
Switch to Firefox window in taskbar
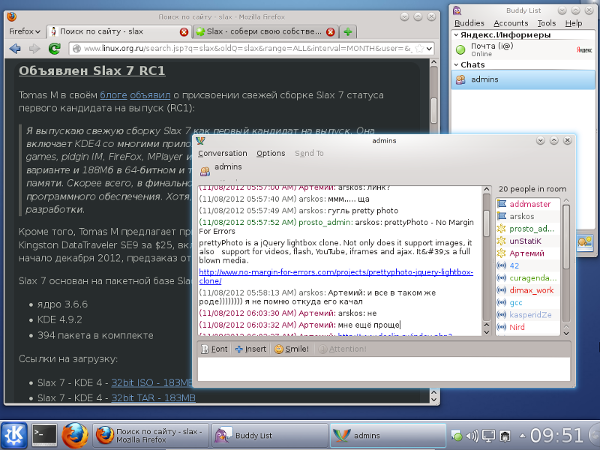pyautogui.click(x=151, y=435)
